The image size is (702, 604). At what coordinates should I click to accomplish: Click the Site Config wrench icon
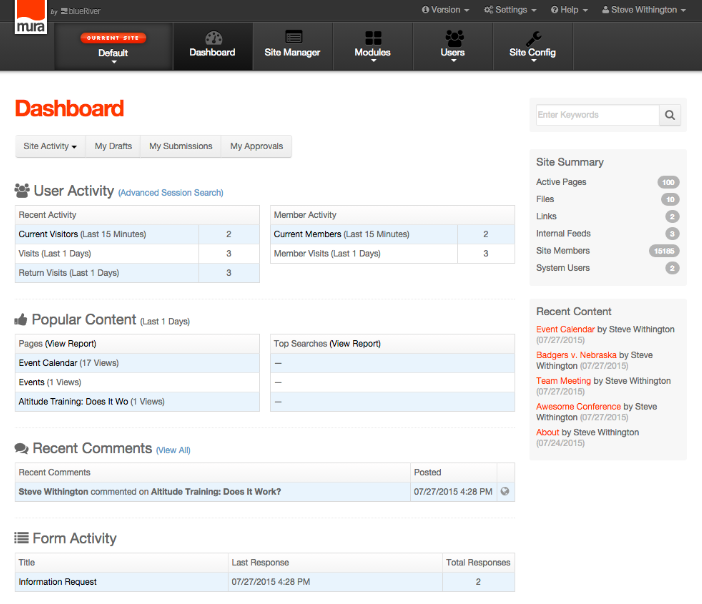pos(533,39)
